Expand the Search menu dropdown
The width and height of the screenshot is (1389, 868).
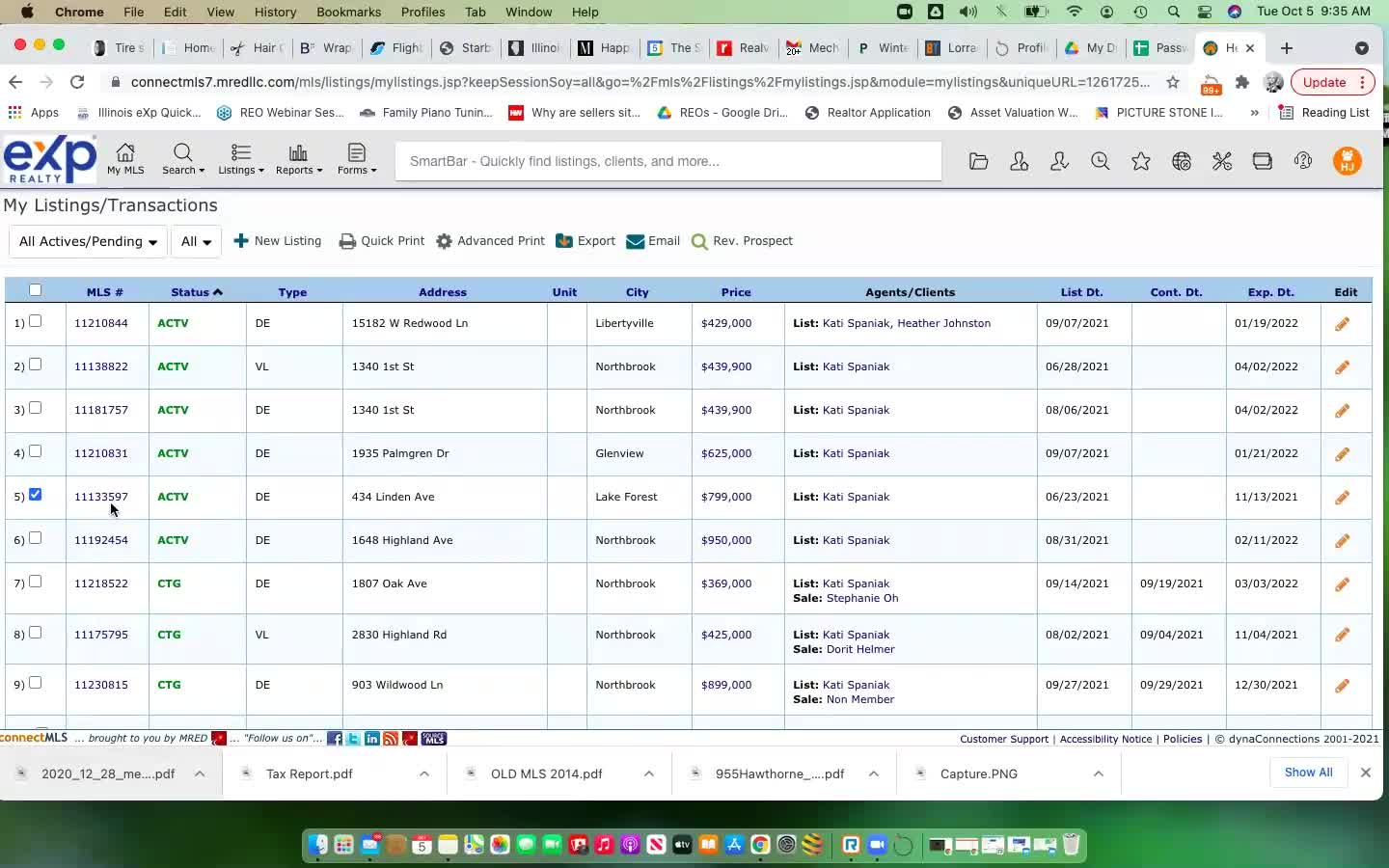pos(182,159)
